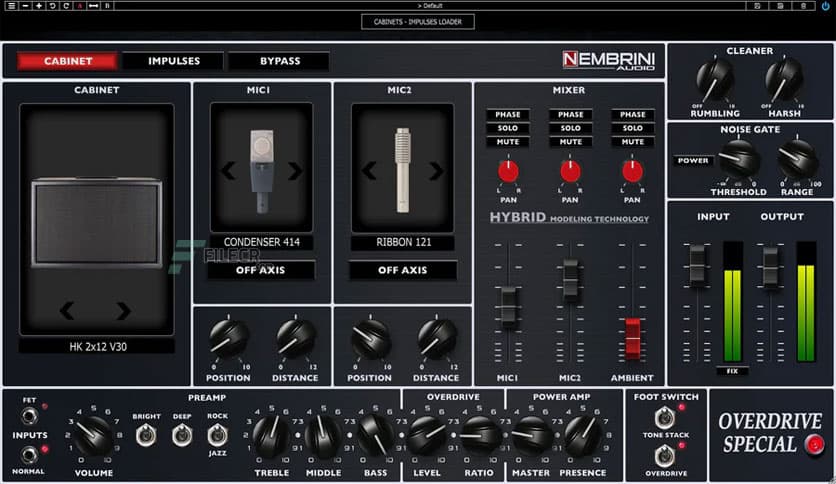
Task: Click the INPUT level fader
Action: point(697,265)
